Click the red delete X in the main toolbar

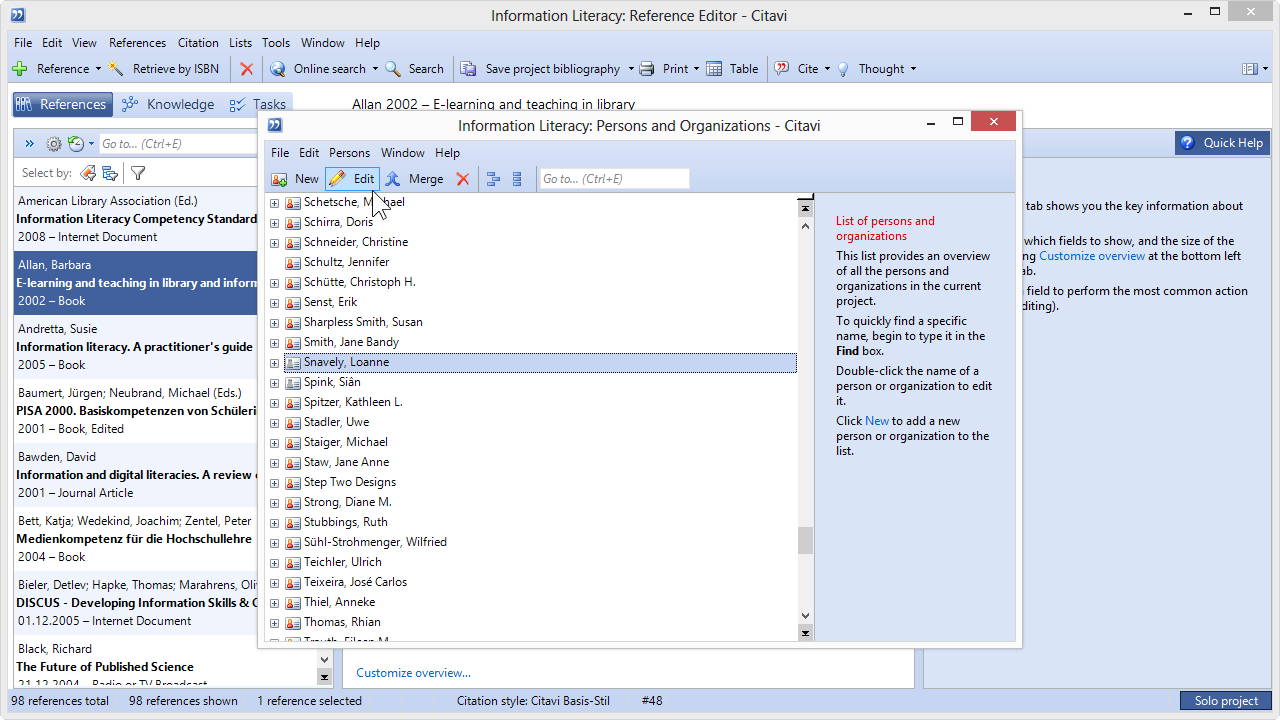[247, 69]
